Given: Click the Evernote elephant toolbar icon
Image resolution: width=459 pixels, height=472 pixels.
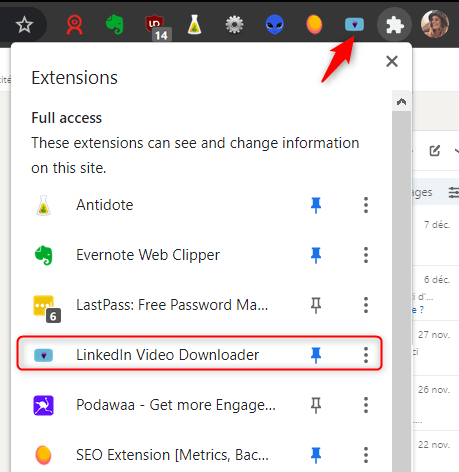Looking at the screenshot, I should point(114,25).
